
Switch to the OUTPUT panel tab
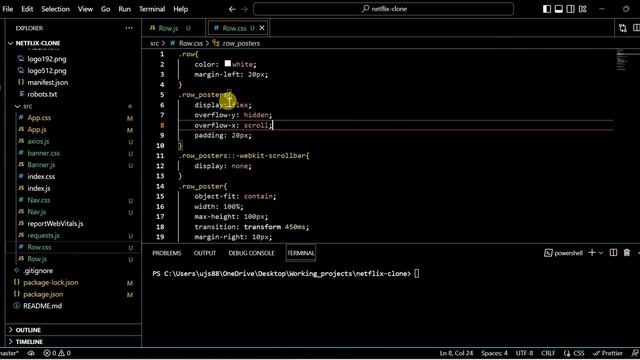click(x=204, y=253)
